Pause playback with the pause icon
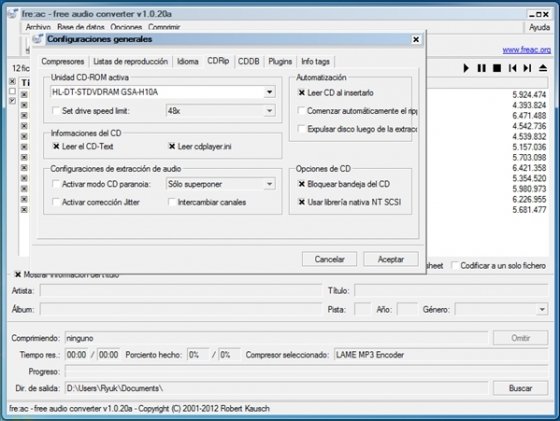560x421 pixels. 481,68
